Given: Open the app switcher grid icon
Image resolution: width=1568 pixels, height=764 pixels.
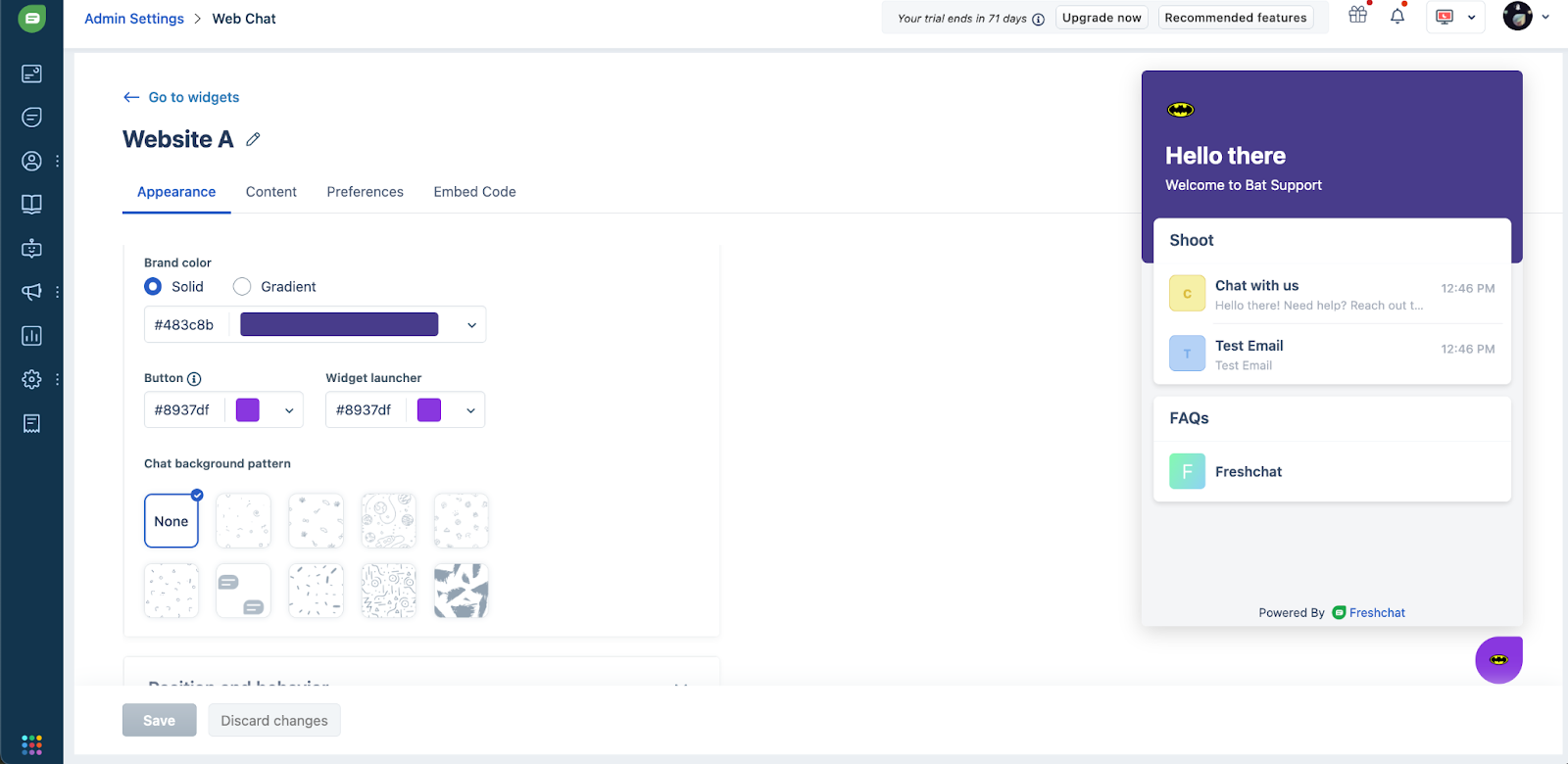Looking at the screenshot, I should point(31,744).
